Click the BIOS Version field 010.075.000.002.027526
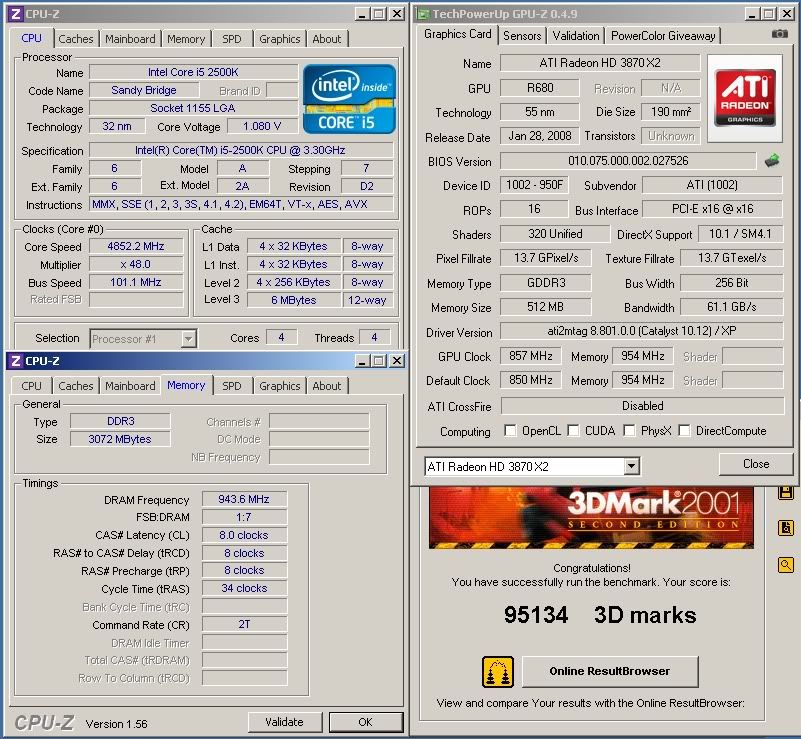The width and height of the screenshot is (801, 739). 628,161
